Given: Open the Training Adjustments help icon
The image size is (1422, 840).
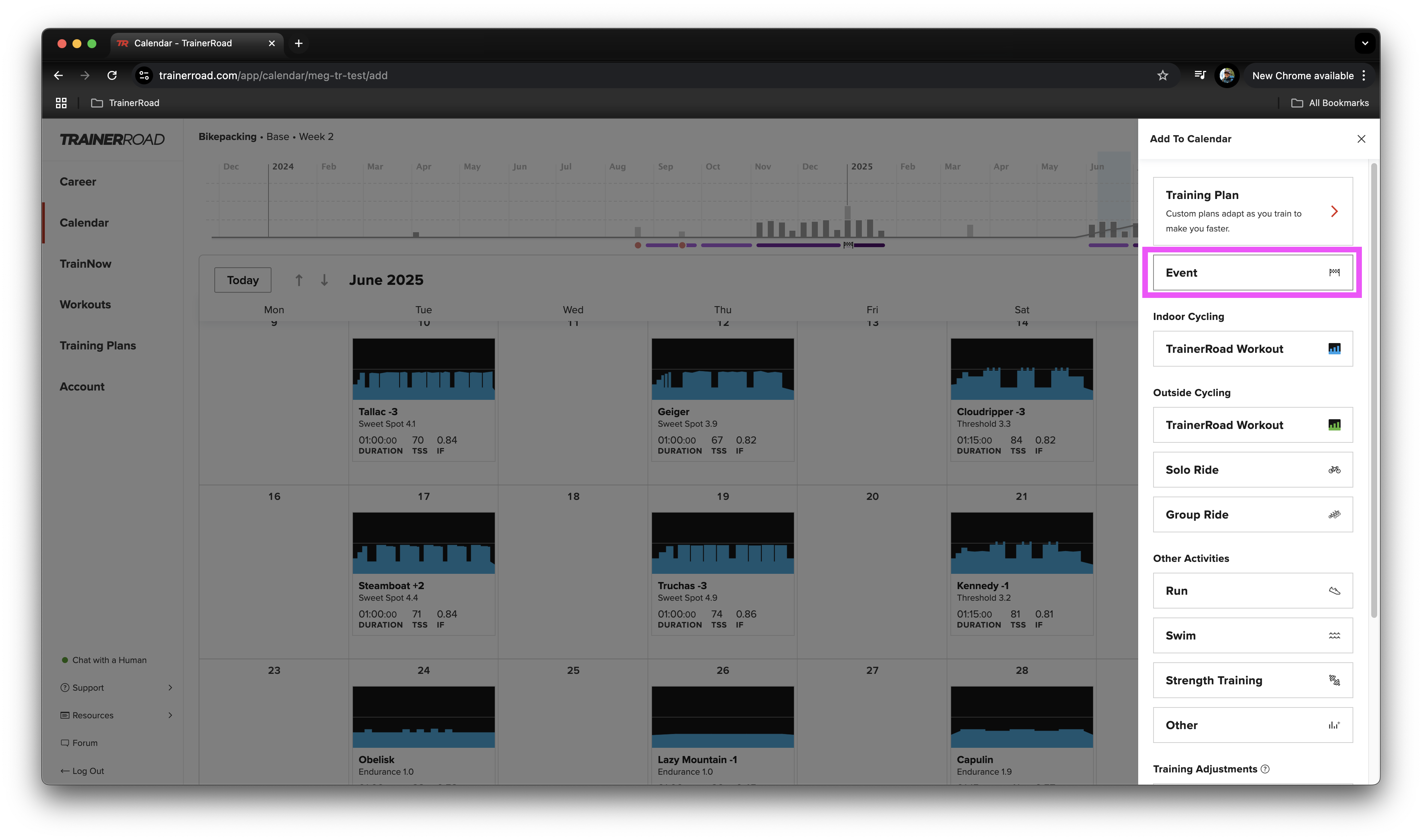Looking at the screenshot, I should coord(1265,769).
